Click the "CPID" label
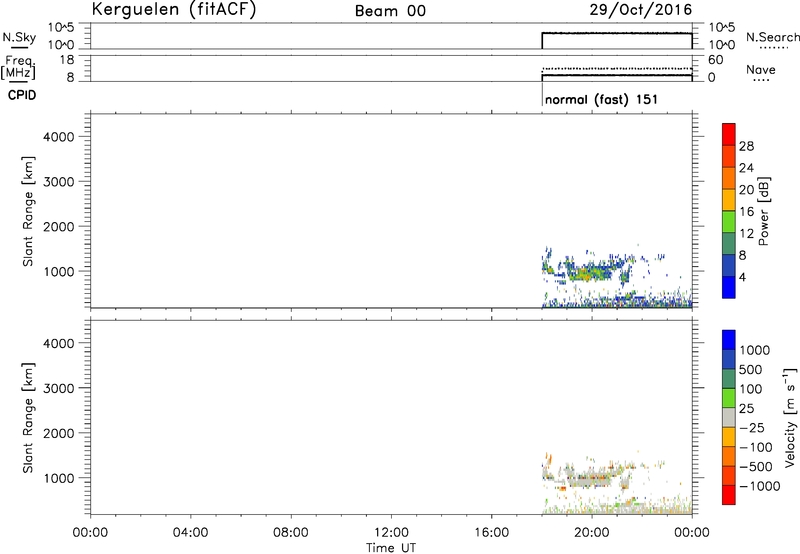 click(x=22, y=95)
